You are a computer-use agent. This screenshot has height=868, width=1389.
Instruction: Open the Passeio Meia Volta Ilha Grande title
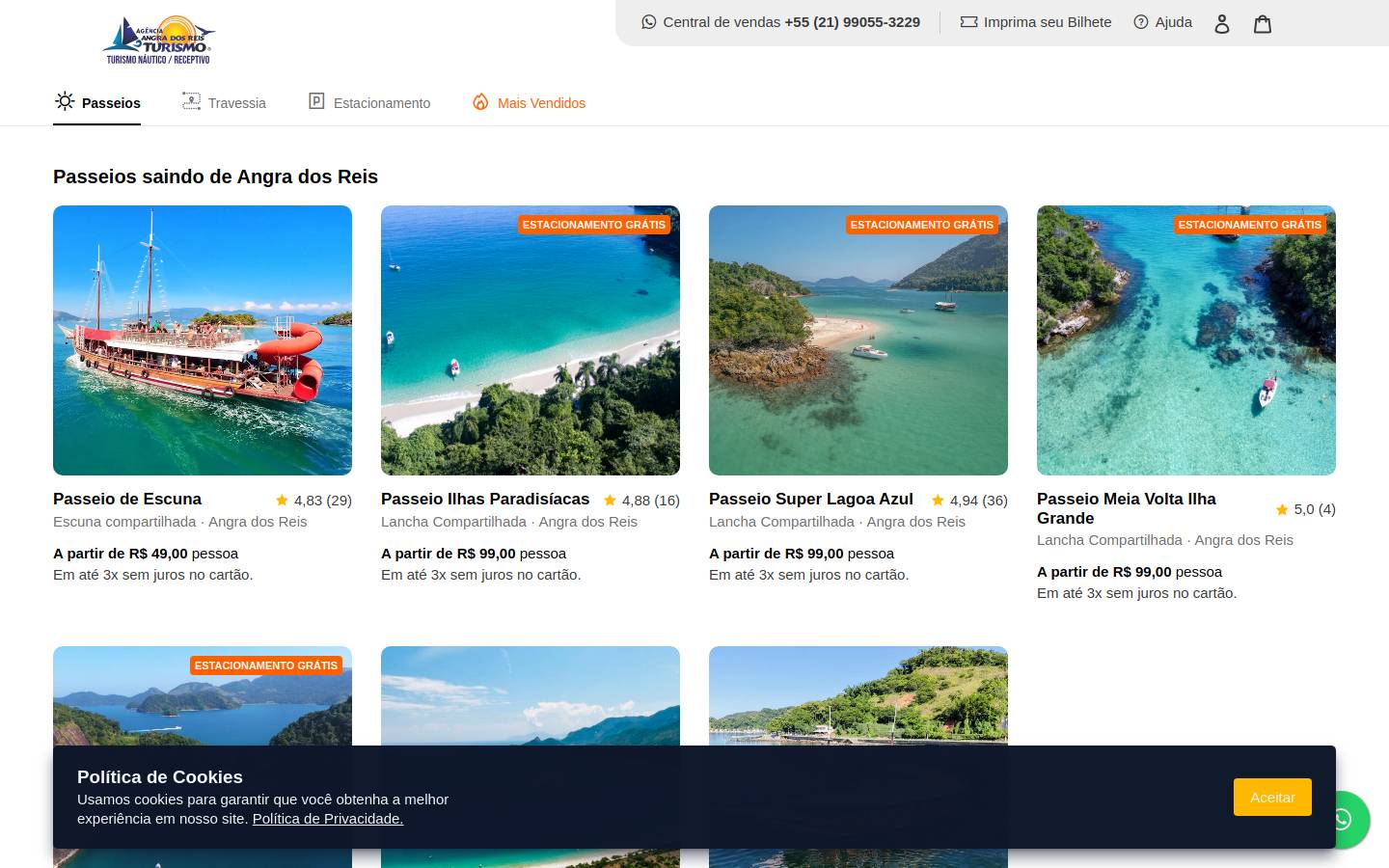tap(1127, 508)
